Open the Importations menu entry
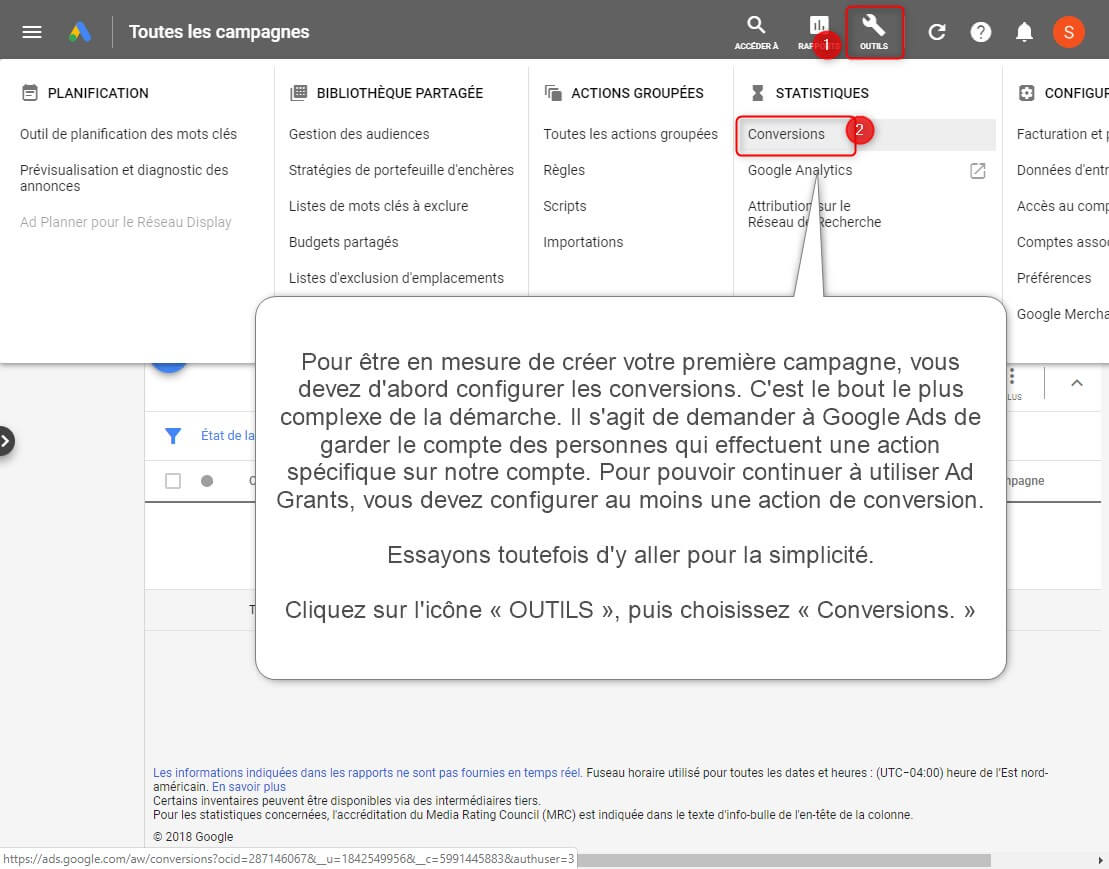This screenshot has height=869, width=1109. pyautogui.click(x=583, y=243)
